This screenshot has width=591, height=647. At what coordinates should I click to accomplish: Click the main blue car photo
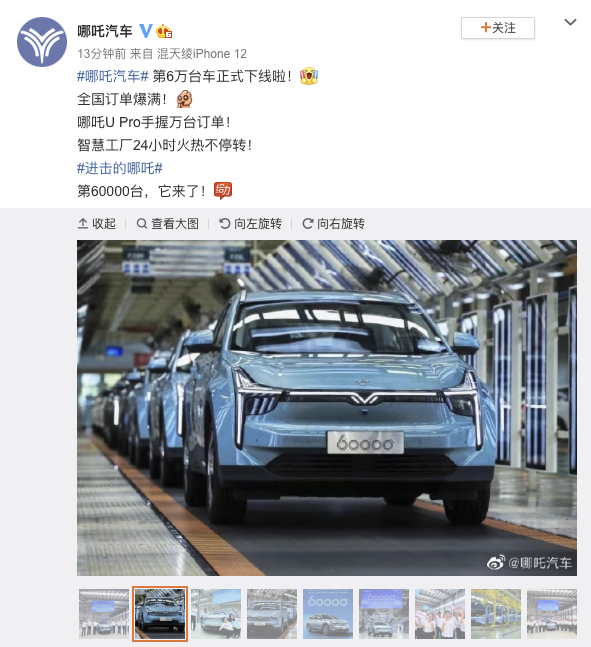pos(327,408)
